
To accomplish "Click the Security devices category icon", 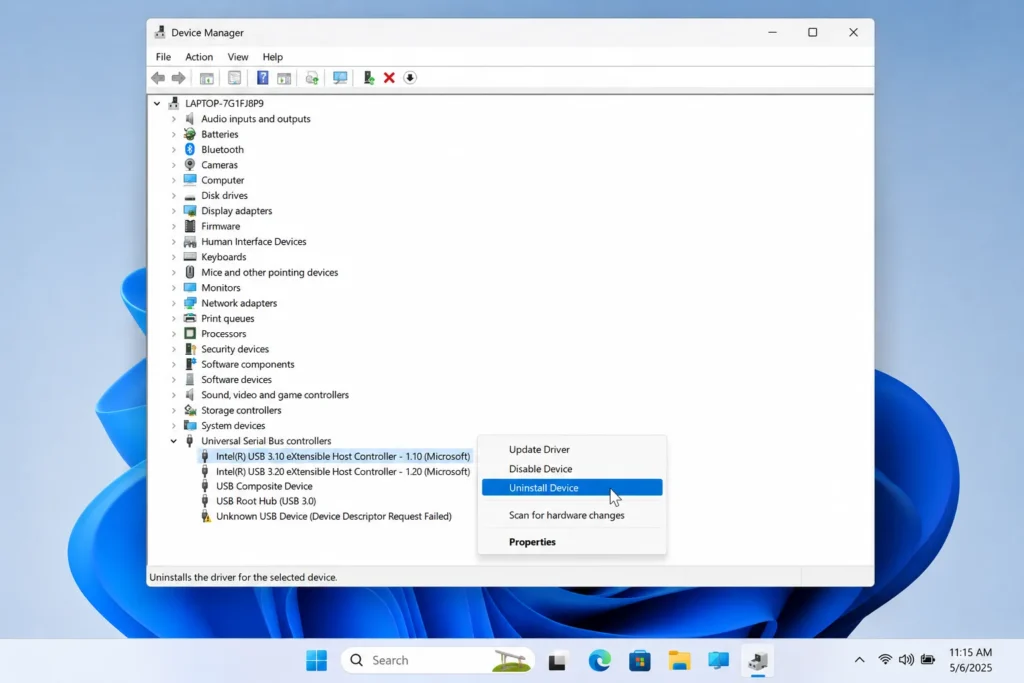I will click(x=190, y=349).
